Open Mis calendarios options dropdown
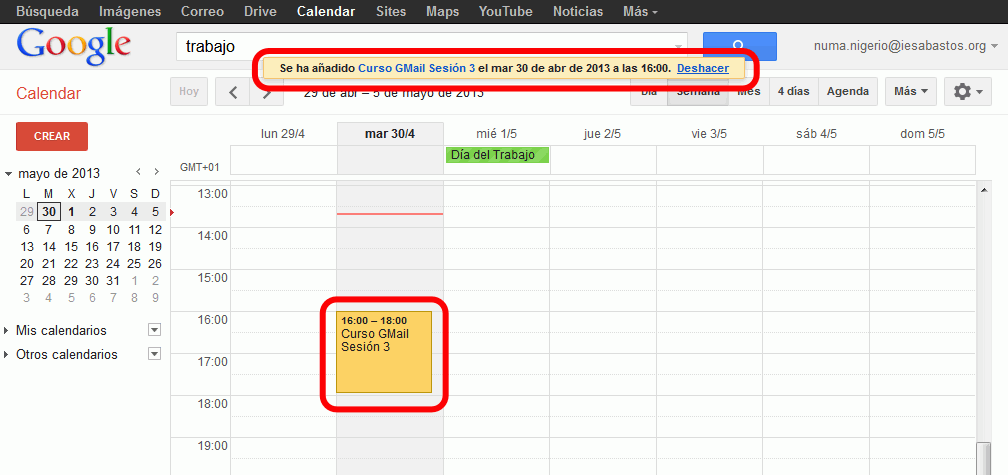 coord(154,330)
